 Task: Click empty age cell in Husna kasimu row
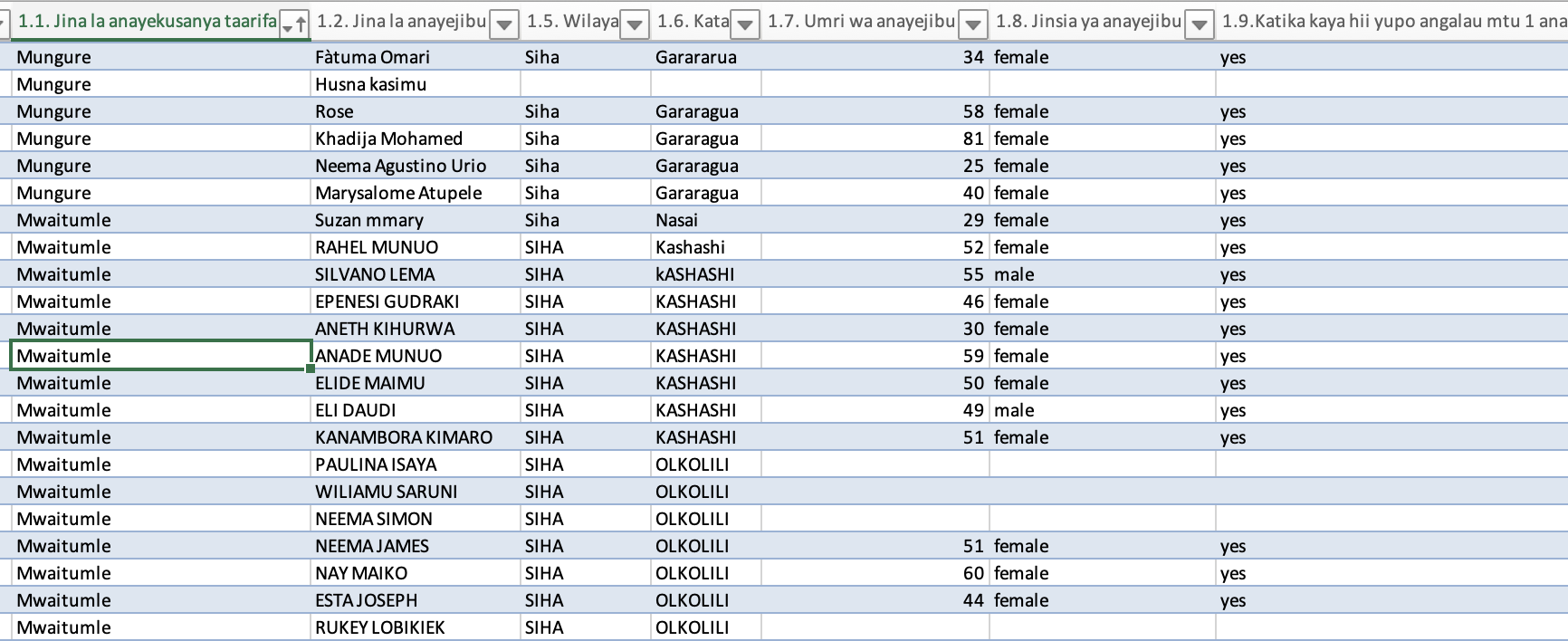click(875, 84)
